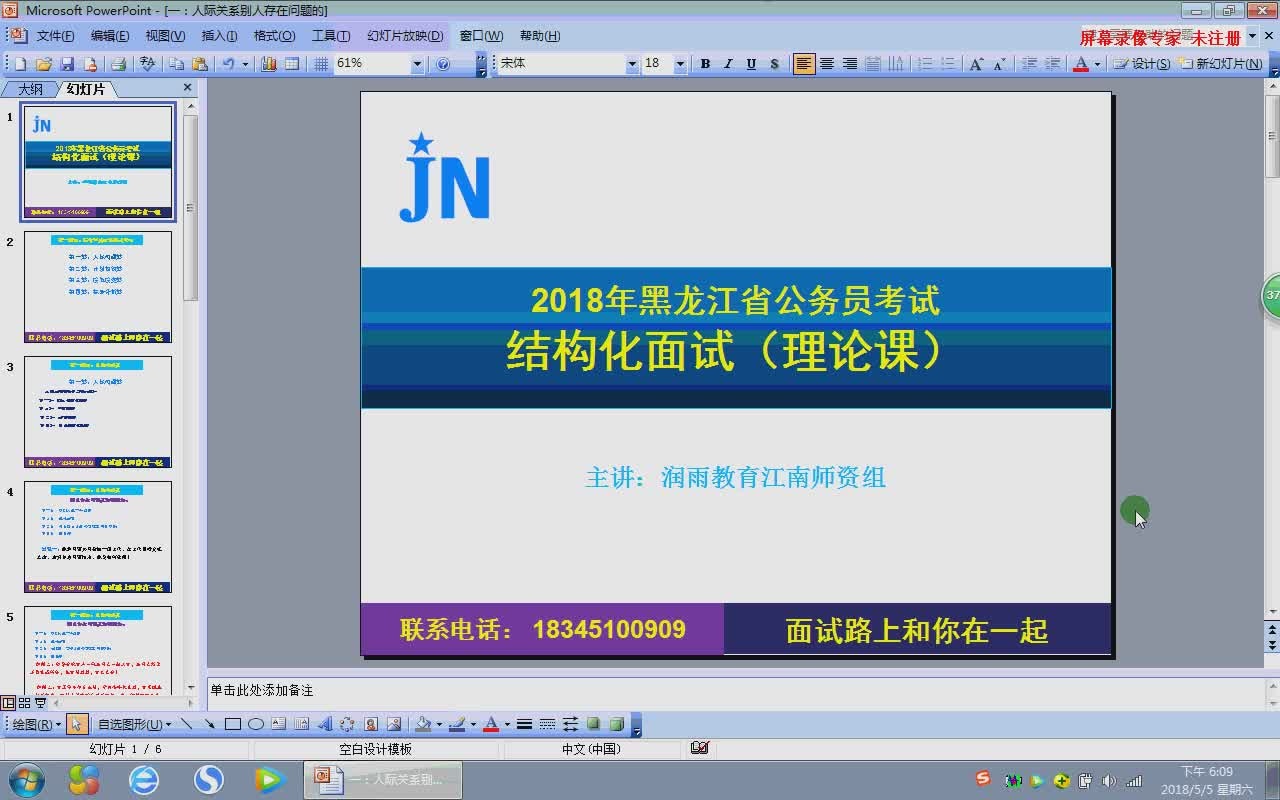The height and width of the screenshot is (800, 1280).
Task: Select the Line drawing tool
Action: point(186,724)
